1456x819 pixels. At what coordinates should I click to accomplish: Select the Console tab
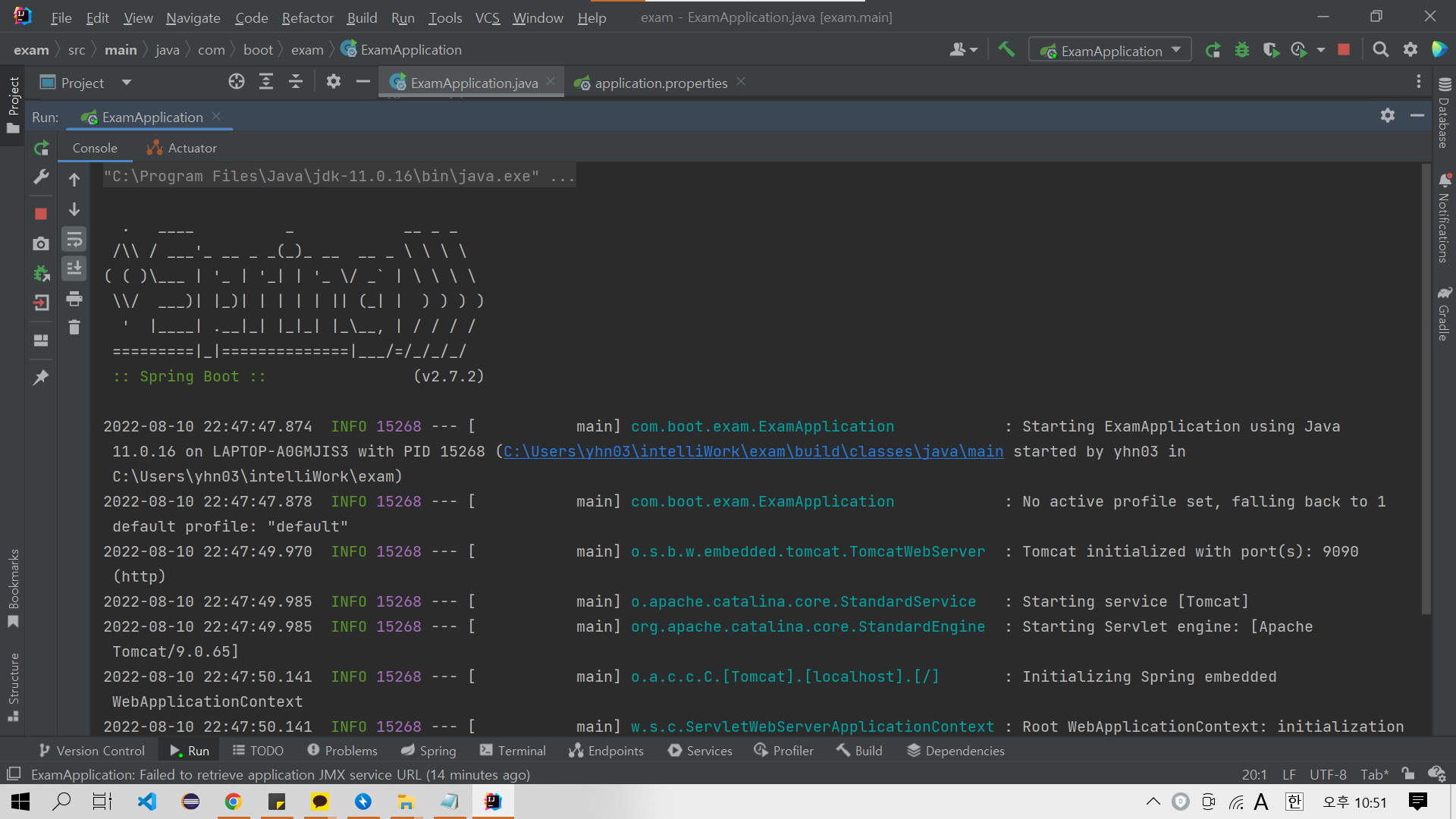coord(95,148)
